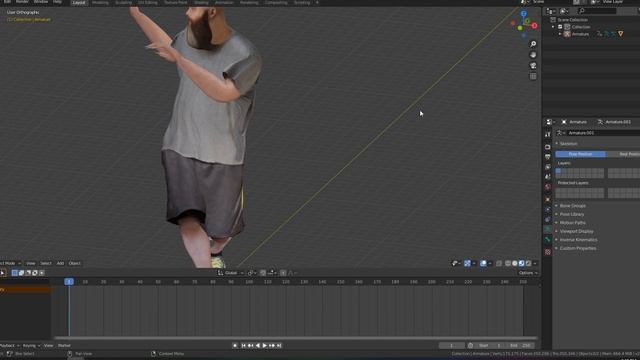This screenshot has width=640, height=360.
Task: Switch to wireframe viewport shading
Action: [508, 264]
